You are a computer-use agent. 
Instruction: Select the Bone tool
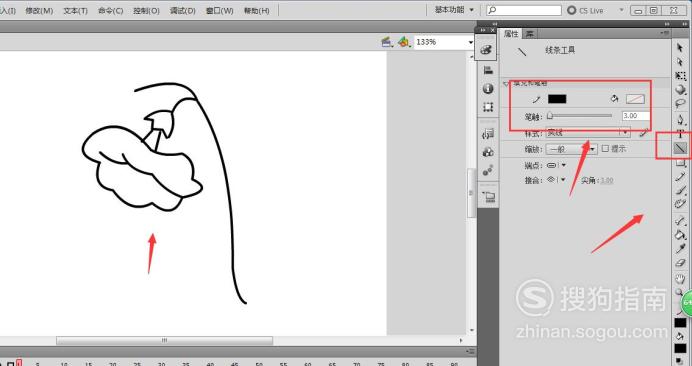(x=680, y=221)
